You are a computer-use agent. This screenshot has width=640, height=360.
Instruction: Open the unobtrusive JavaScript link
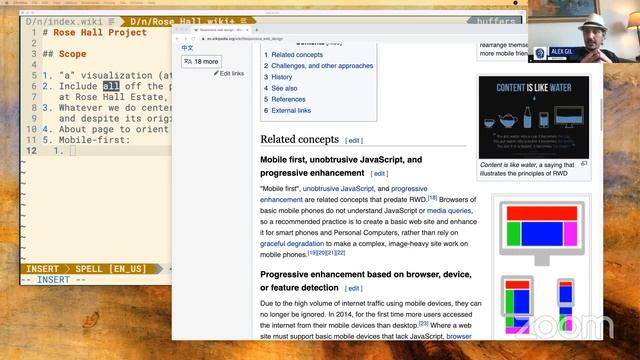(338, 189)
